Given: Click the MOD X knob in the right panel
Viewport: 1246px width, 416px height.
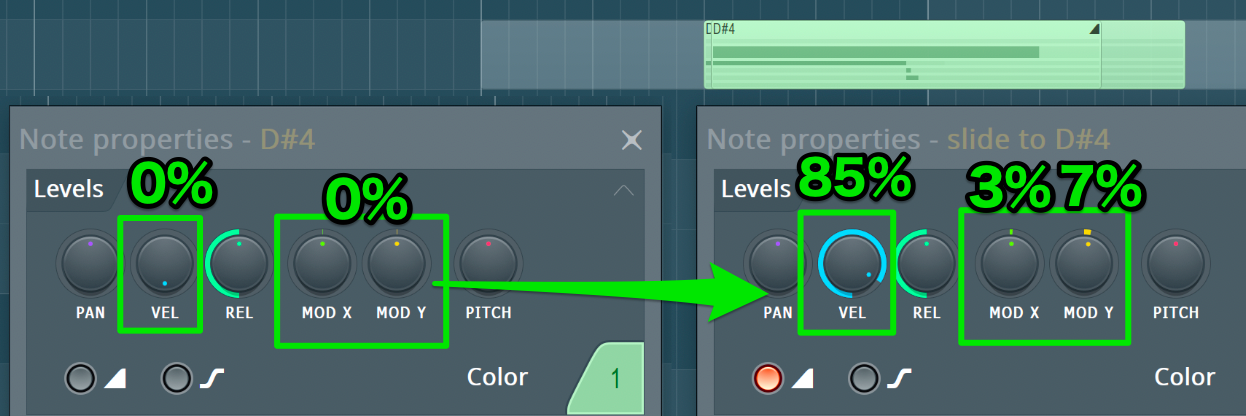Looking at the screenshot, I should (x=1010, y=264).
